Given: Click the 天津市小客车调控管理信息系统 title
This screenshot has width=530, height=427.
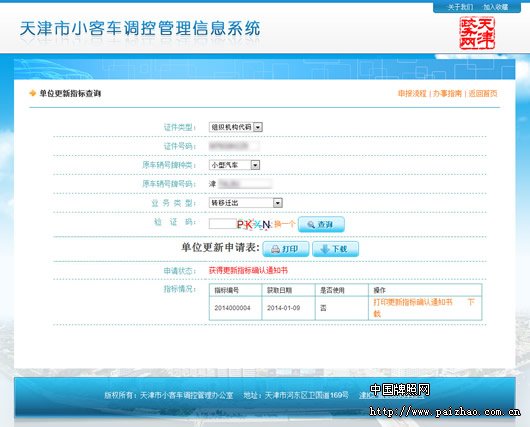Looking at the screenshot, I should pos(140,28).
